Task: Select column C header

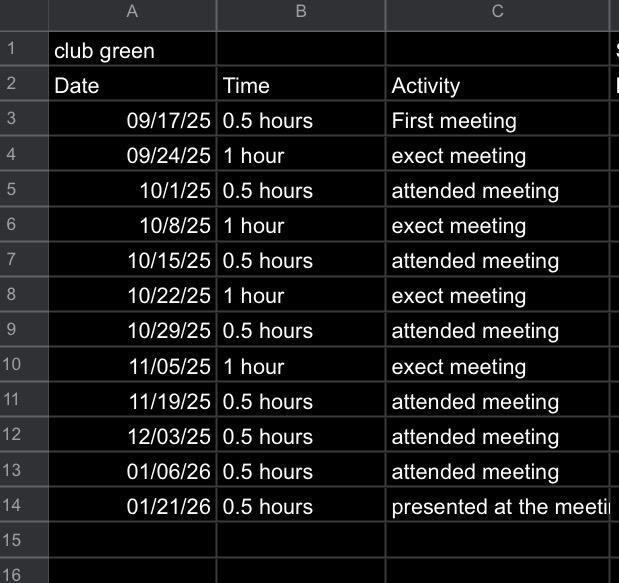Action: pos(497,13)
